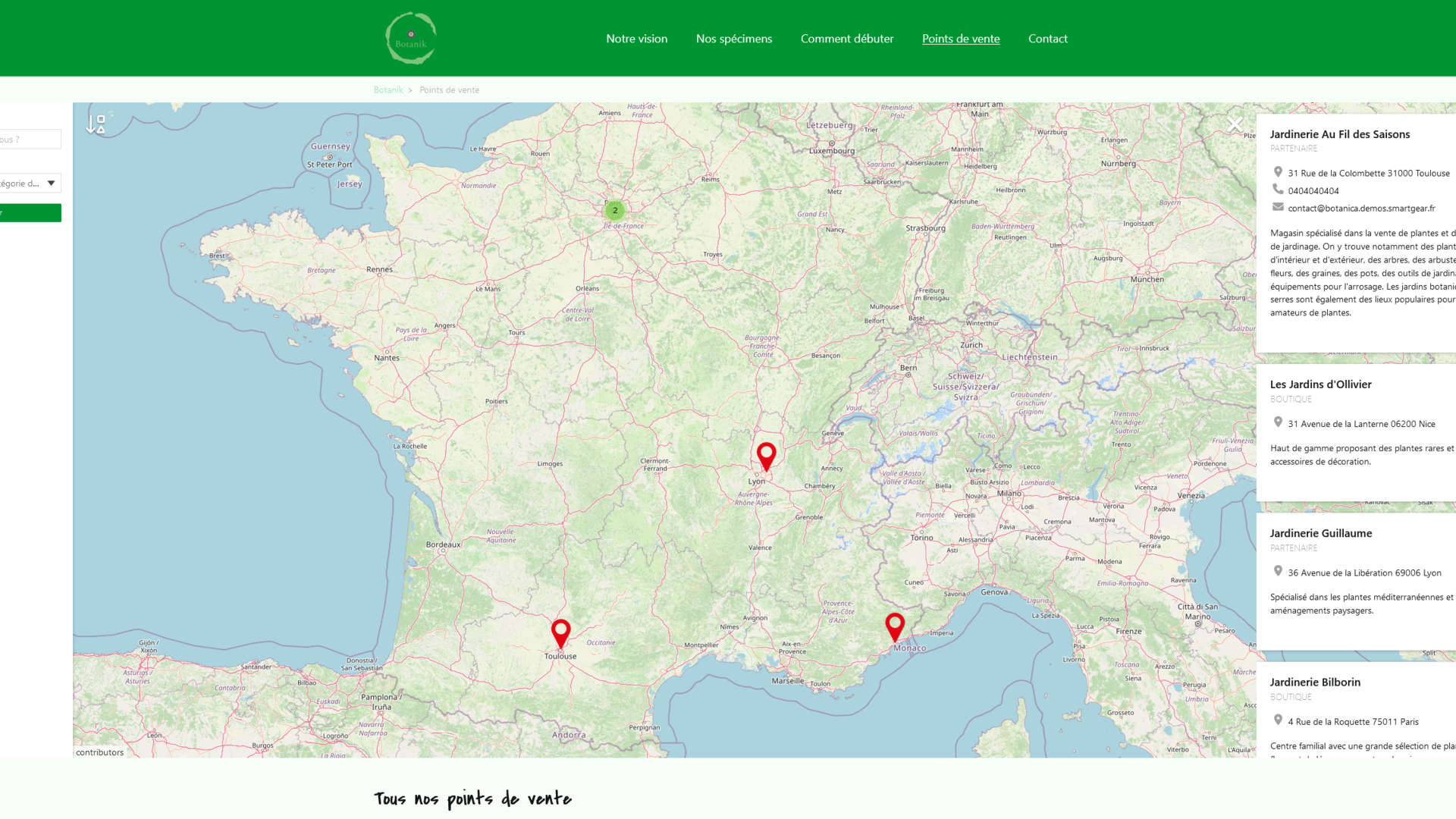Click the contact@botanica.demos.smartgear.fr email
This screenshot has width=1456, height=819.
click(1360, 209)
